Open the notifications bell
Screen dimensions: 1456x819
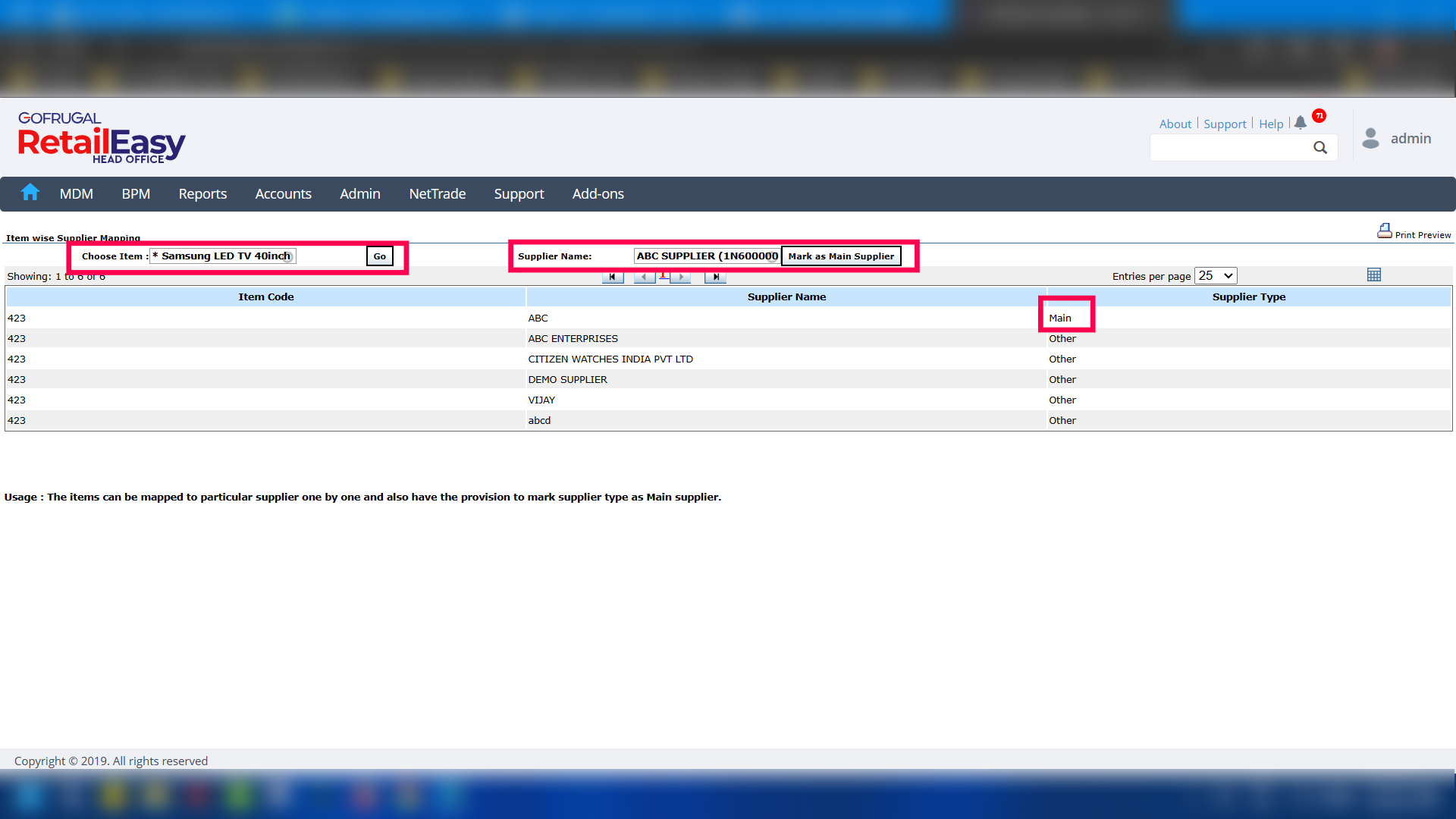[1301, 123]
